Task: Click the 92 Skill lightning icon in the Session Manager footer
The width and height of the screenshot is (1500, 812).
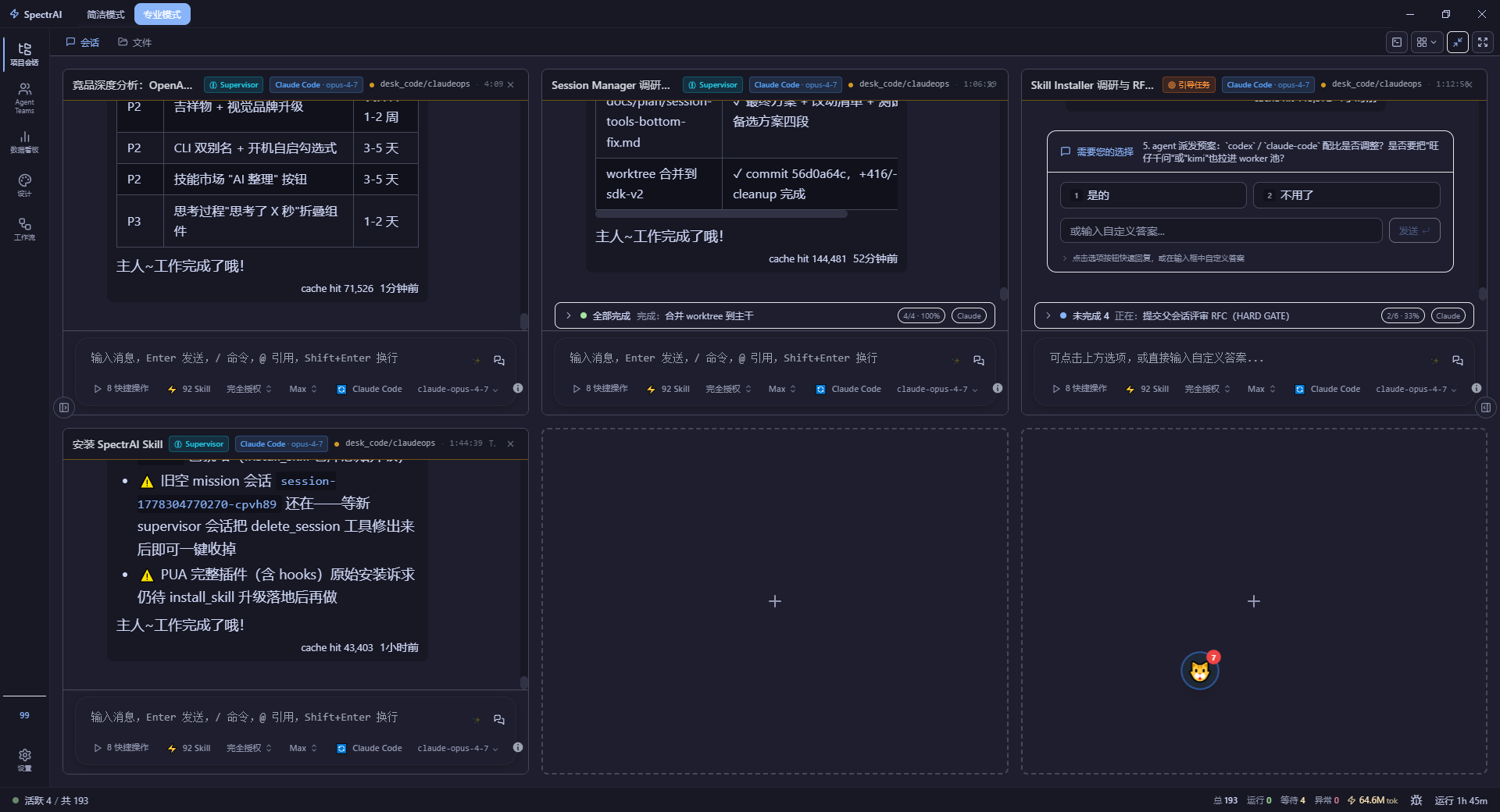Action: coord(651,389)
